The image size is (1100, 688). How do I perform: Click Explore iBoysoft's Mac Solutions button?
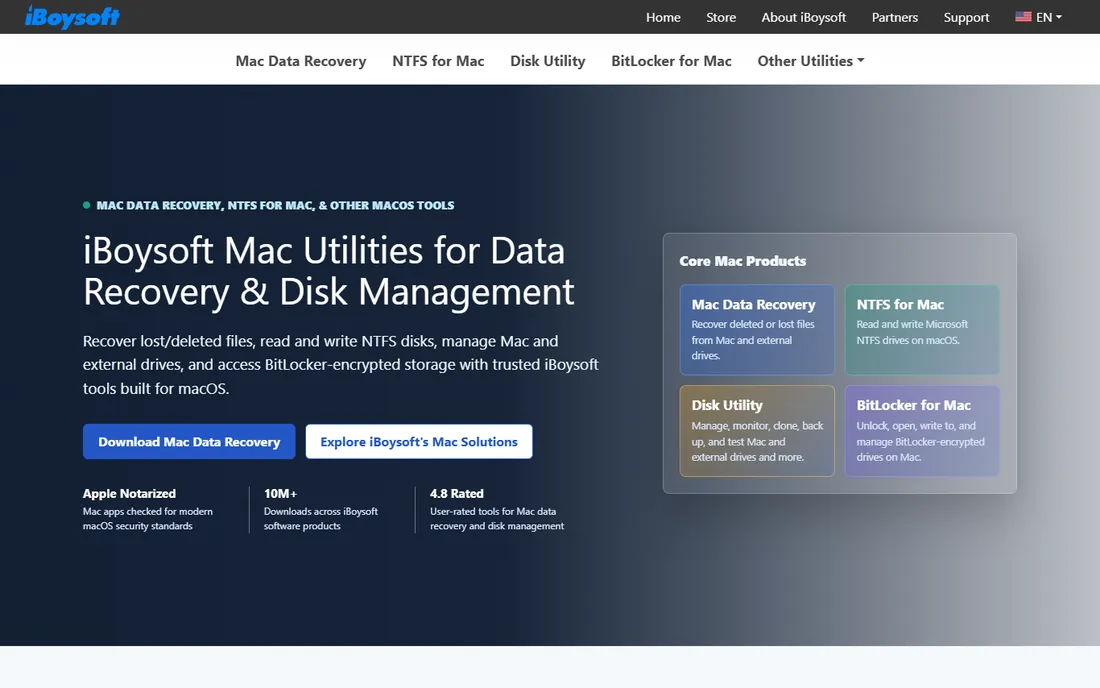[419, 442]
